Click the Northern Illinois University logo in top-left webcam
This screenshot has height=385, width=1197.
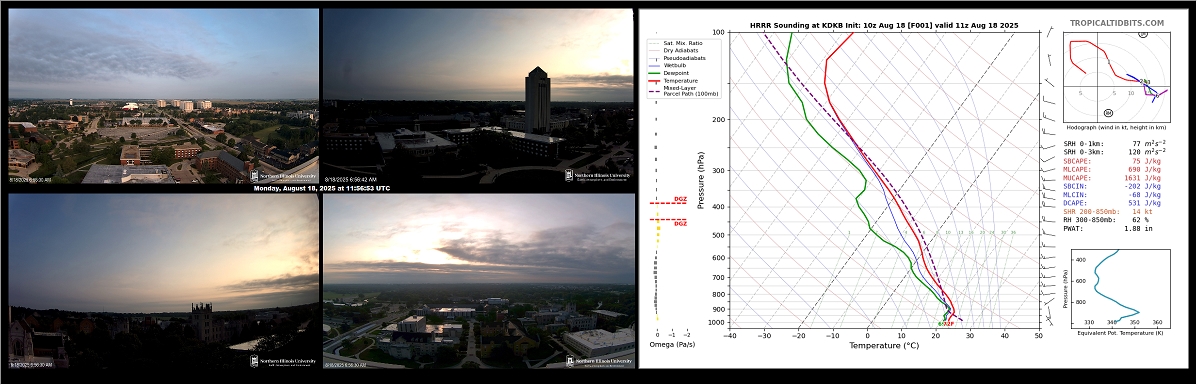point(283,175)
